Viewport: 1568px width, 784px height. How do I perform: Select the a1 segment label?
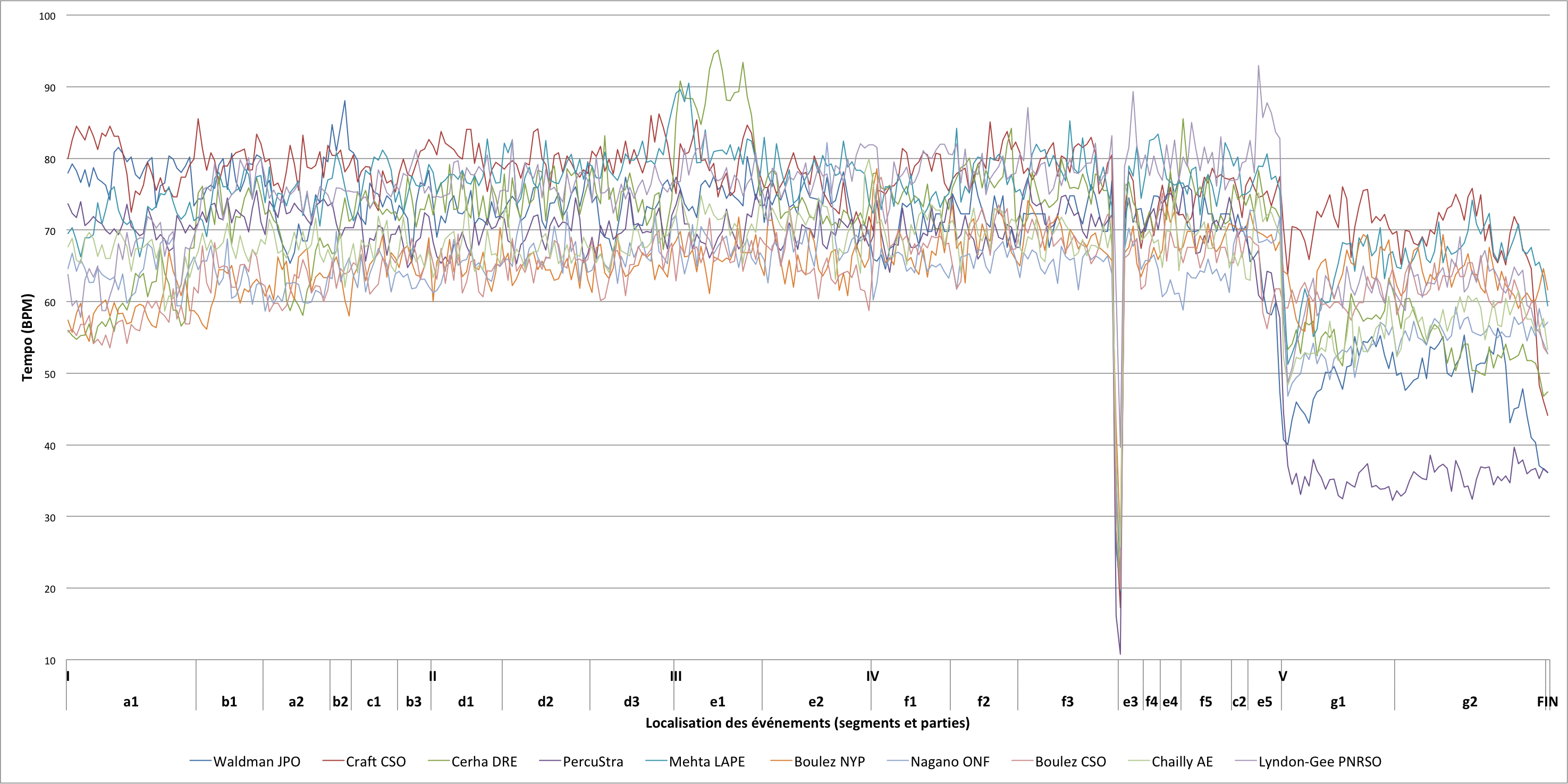pyautogui.click(x=131, y=702)
